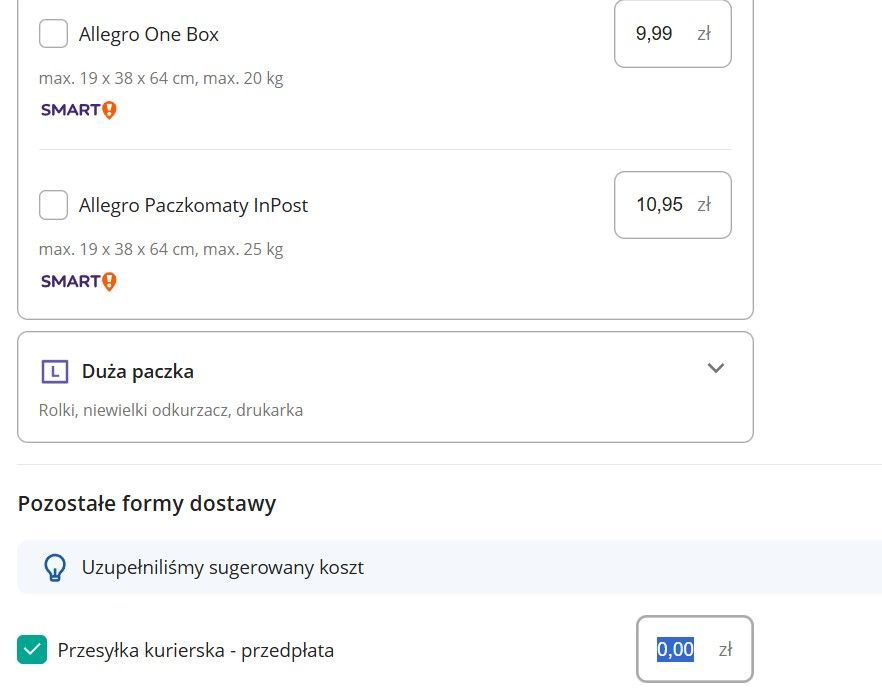Click the max. 25 kg size limit text
Image resolution: width=882 pixels, height=692 pixels.
coord(161,249)
